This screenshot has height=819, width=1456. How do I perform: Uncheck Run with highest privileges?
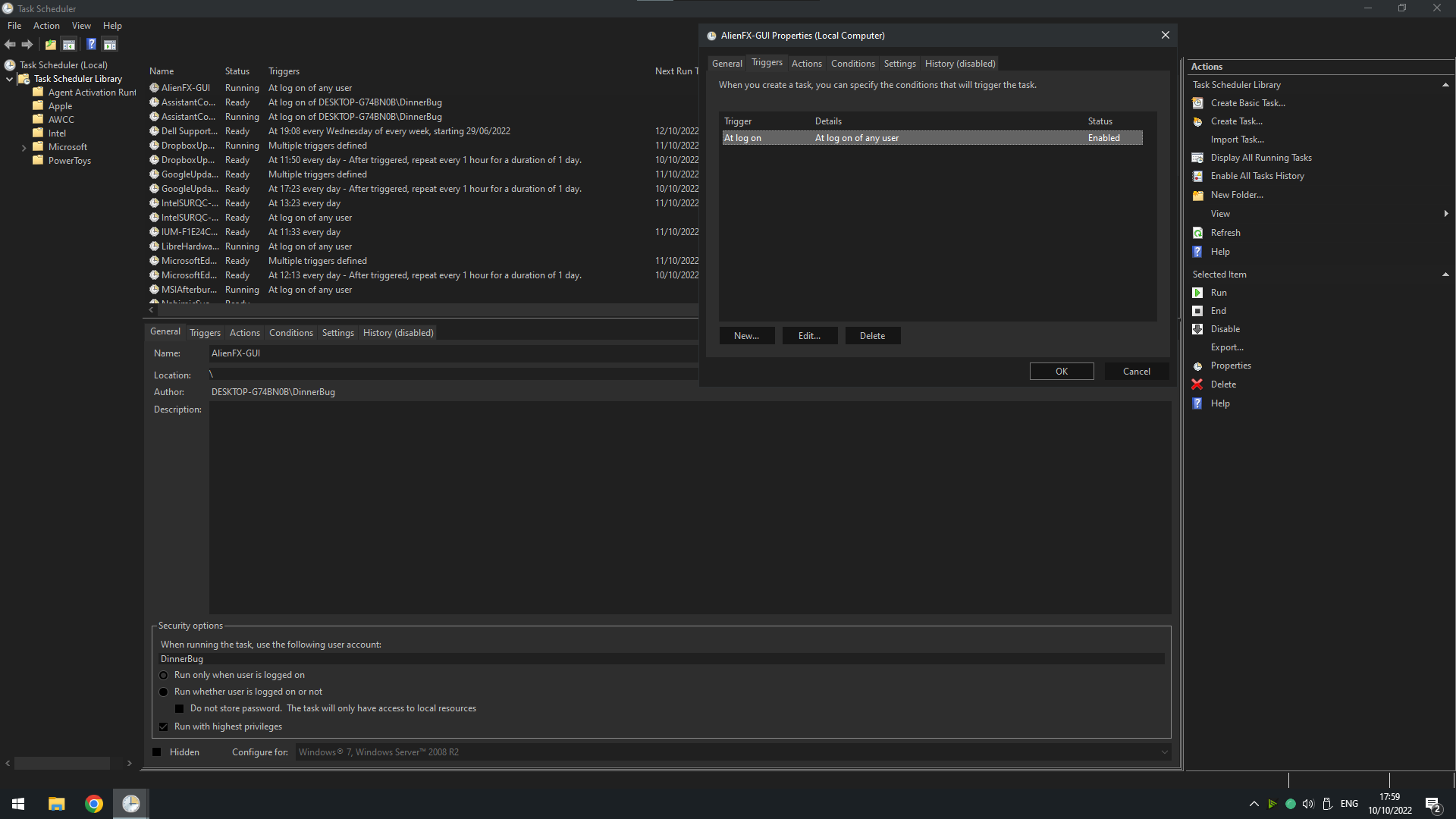pyautogui.click(x=164, y=726)
